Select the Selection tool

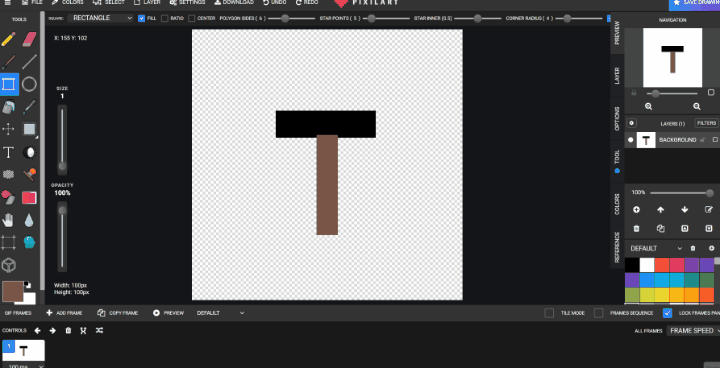pyautogui.click(x=29, y=129)
